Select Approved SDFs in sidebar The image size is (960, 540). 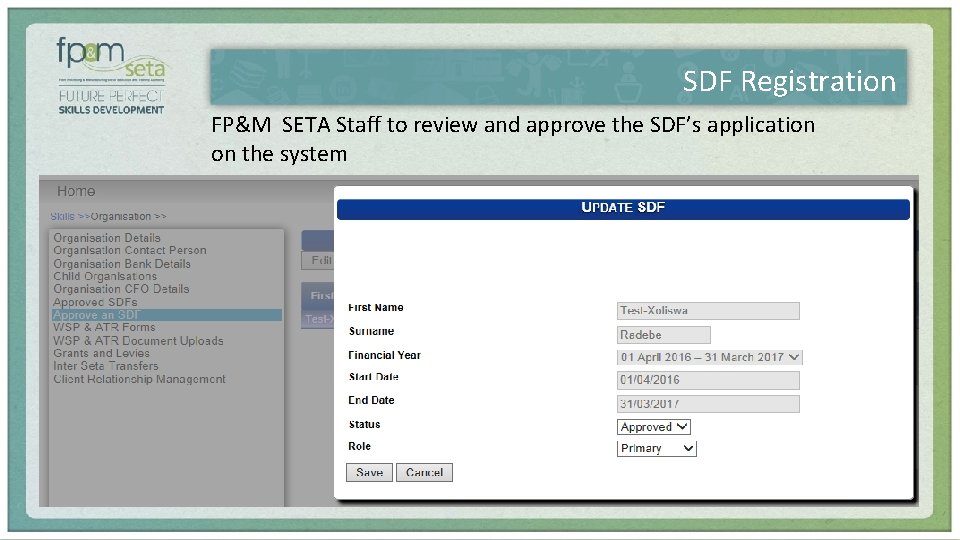pyautogui.click(x=95, y=302)
